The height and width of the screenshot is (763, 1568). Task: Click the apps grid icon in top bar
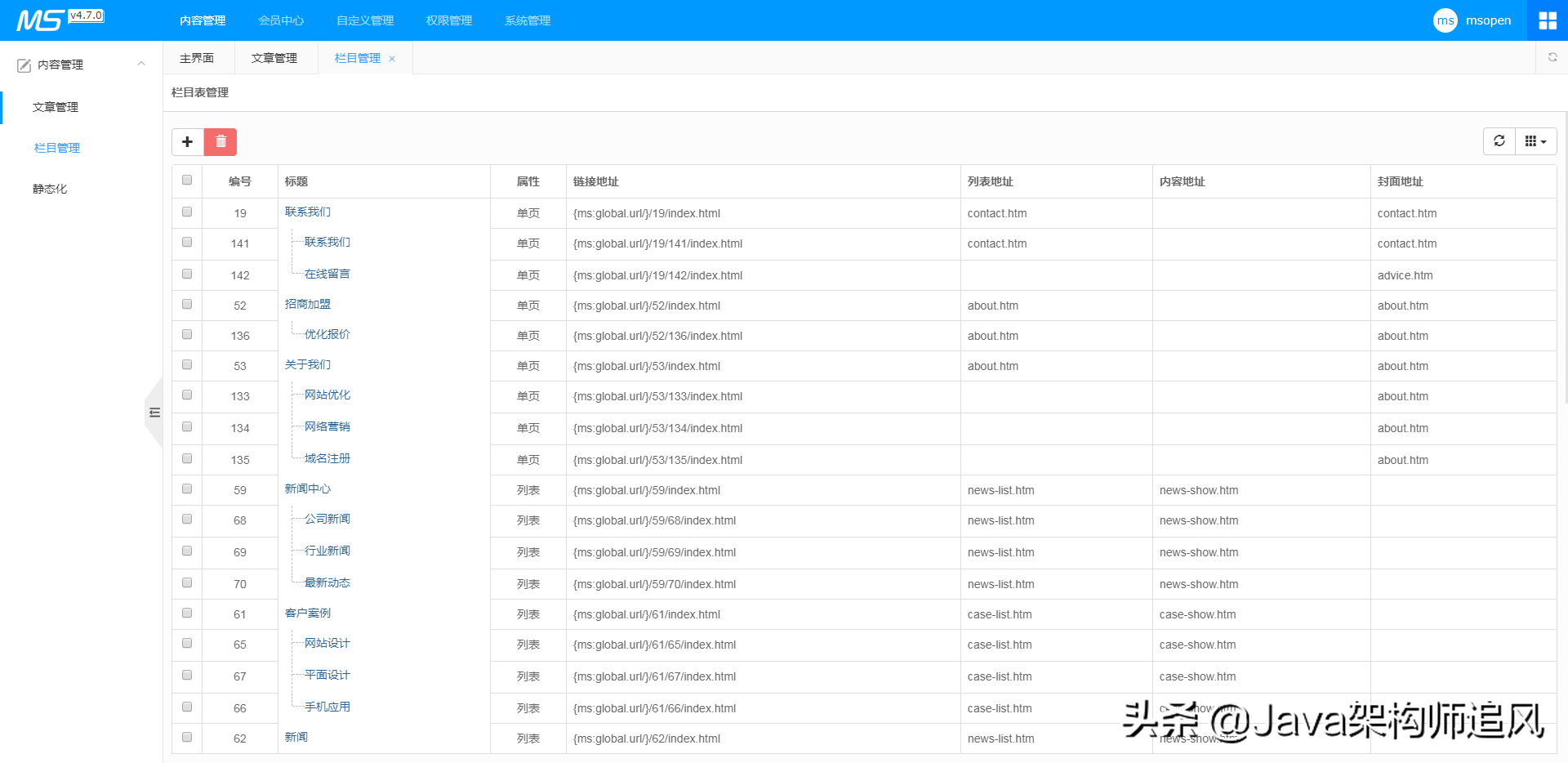point(1548,20)
